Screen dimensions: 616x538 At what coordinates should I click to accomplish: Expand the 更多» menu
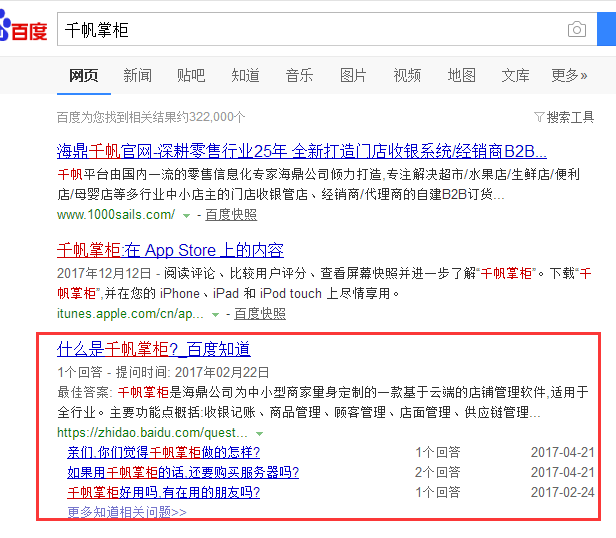coord(569,75)
